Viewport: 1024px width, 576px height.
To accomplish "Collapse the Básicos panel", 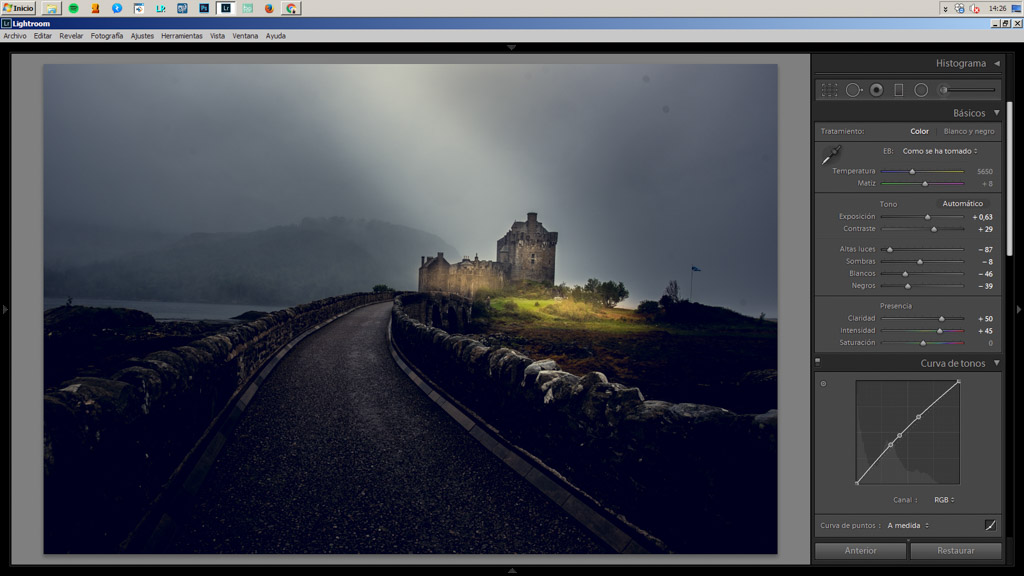I will (x=996, y=113).
